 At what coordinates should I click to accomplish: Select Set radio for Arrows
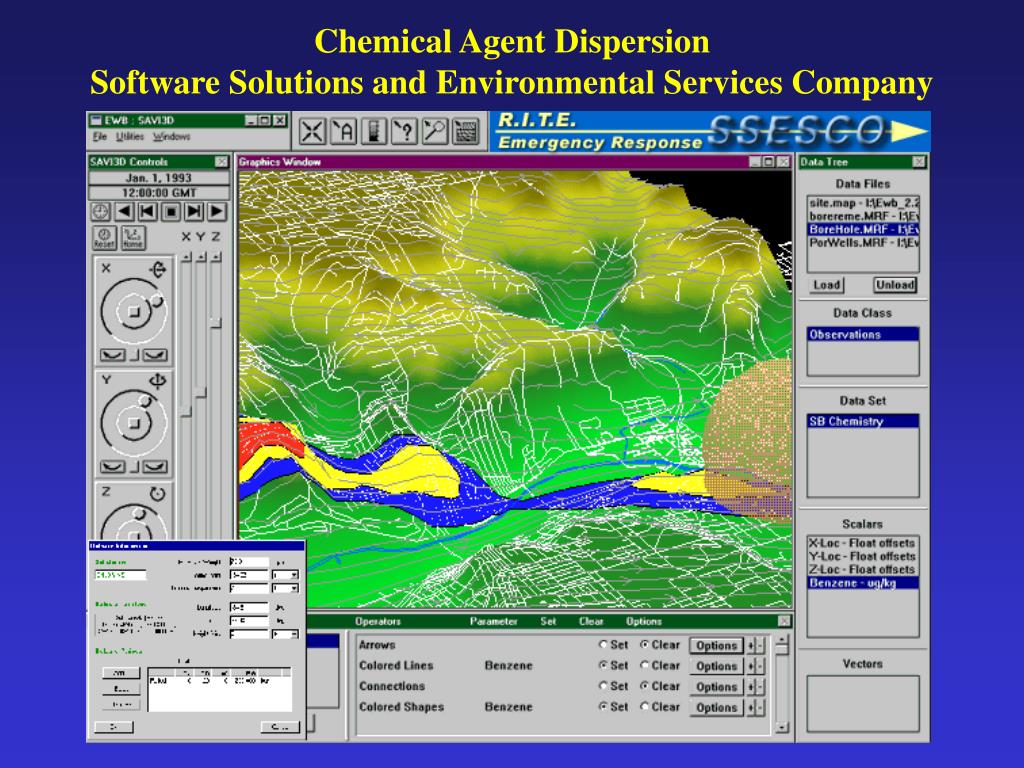(603, 645)
